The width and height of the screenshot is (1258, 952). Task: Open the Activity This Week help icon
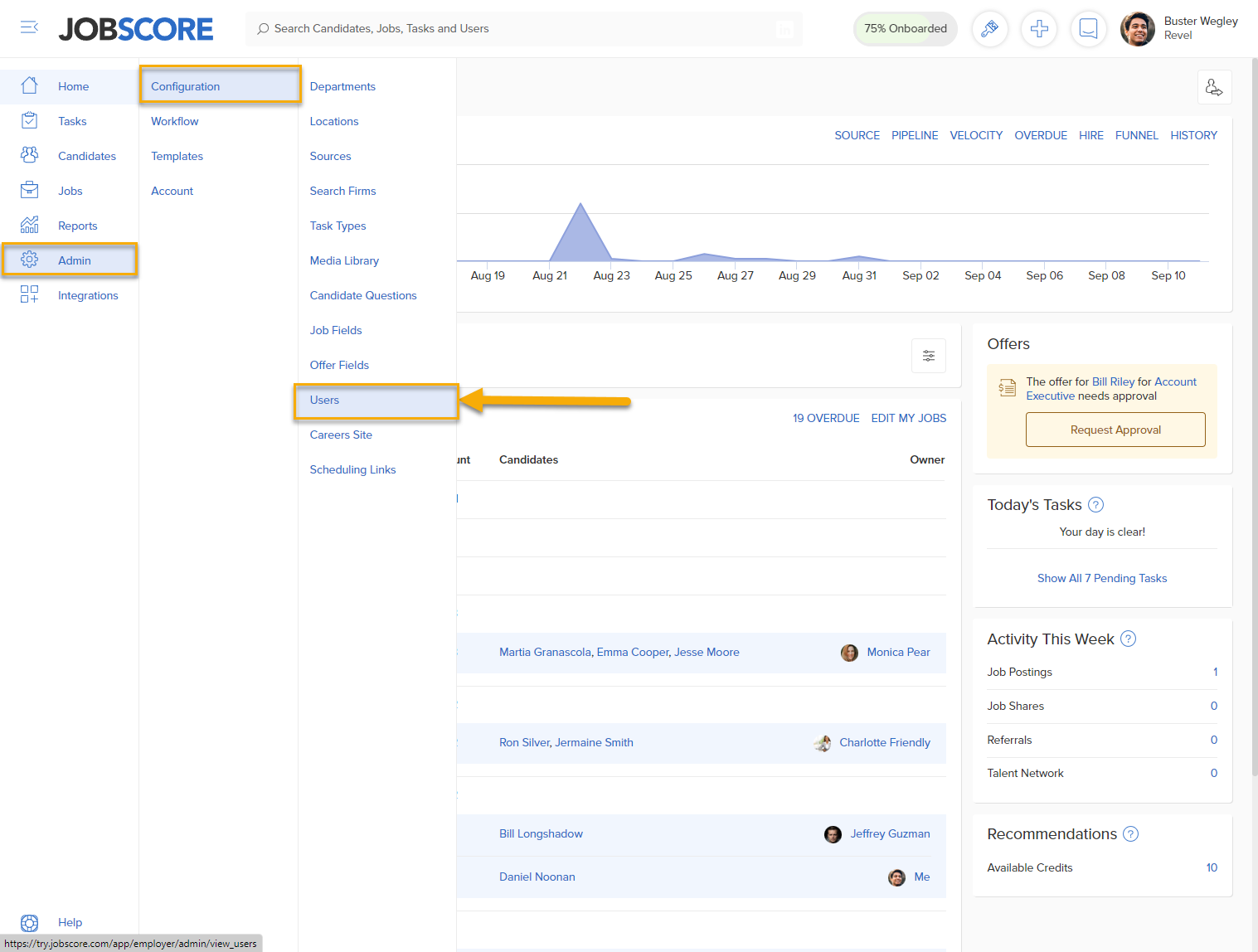pyautogui.click(x=1128, y=639)
